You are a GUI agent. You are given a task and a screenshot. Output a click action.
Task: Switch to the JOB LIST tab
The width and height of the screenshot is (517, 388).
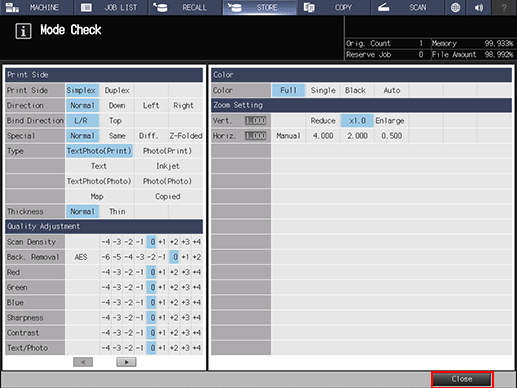[x=111, y=7]
